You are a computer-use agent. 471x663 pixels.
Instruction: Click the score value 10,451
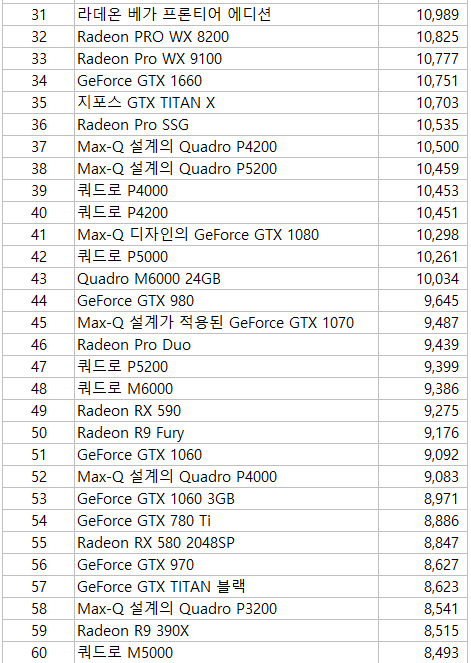tap(438, 213)
